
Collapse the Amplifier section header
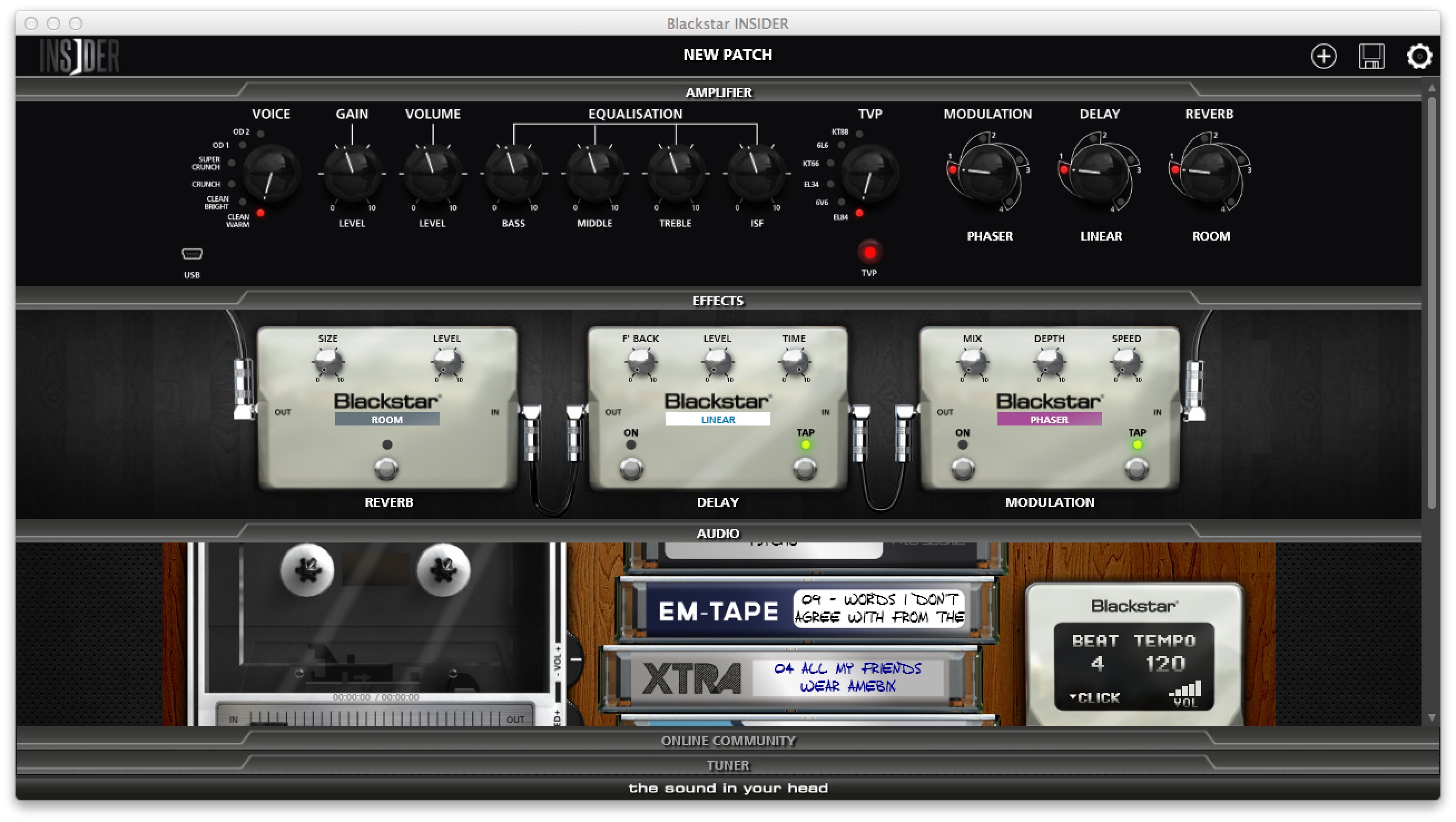[719, 92]
